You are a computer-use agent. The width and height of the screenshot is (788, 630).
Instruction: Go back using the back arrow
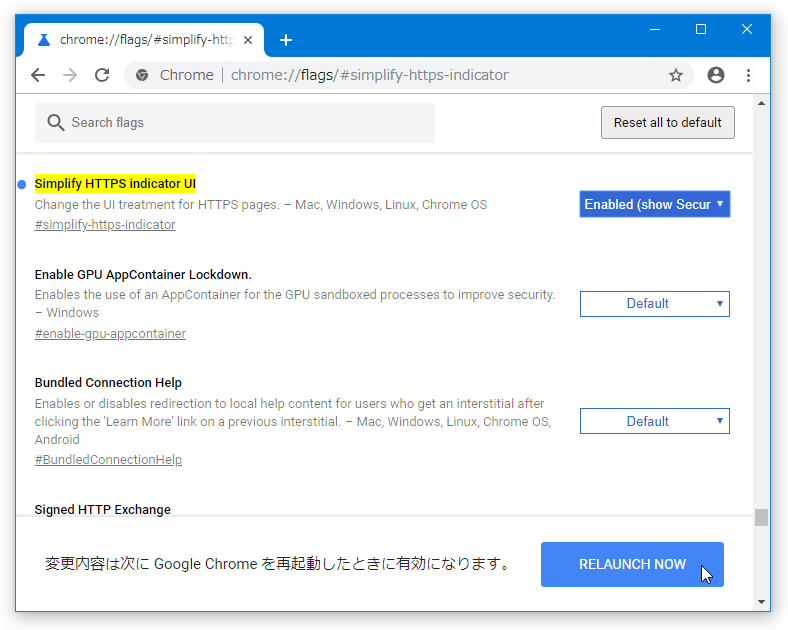pyautogui.click(x=38, y=75)
